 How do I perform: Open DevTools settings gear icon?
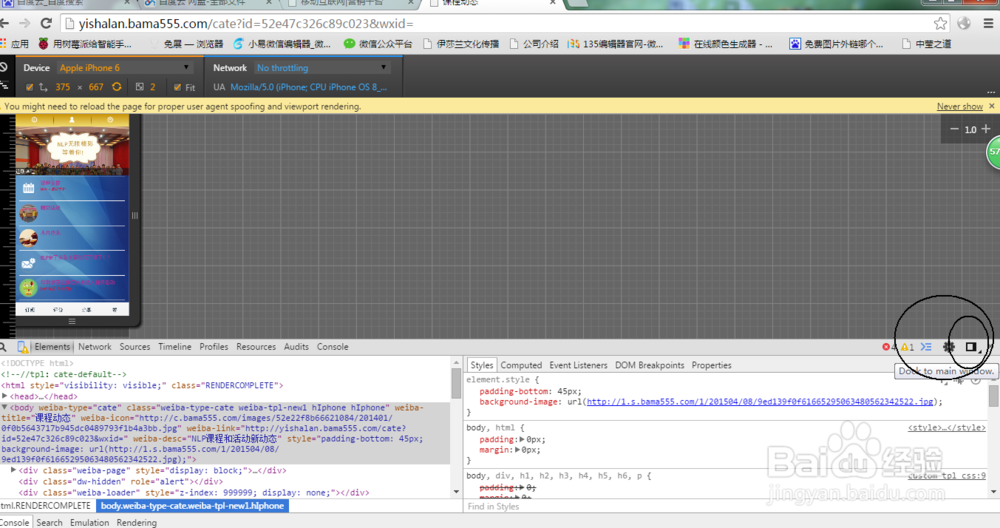coord(949,347)
